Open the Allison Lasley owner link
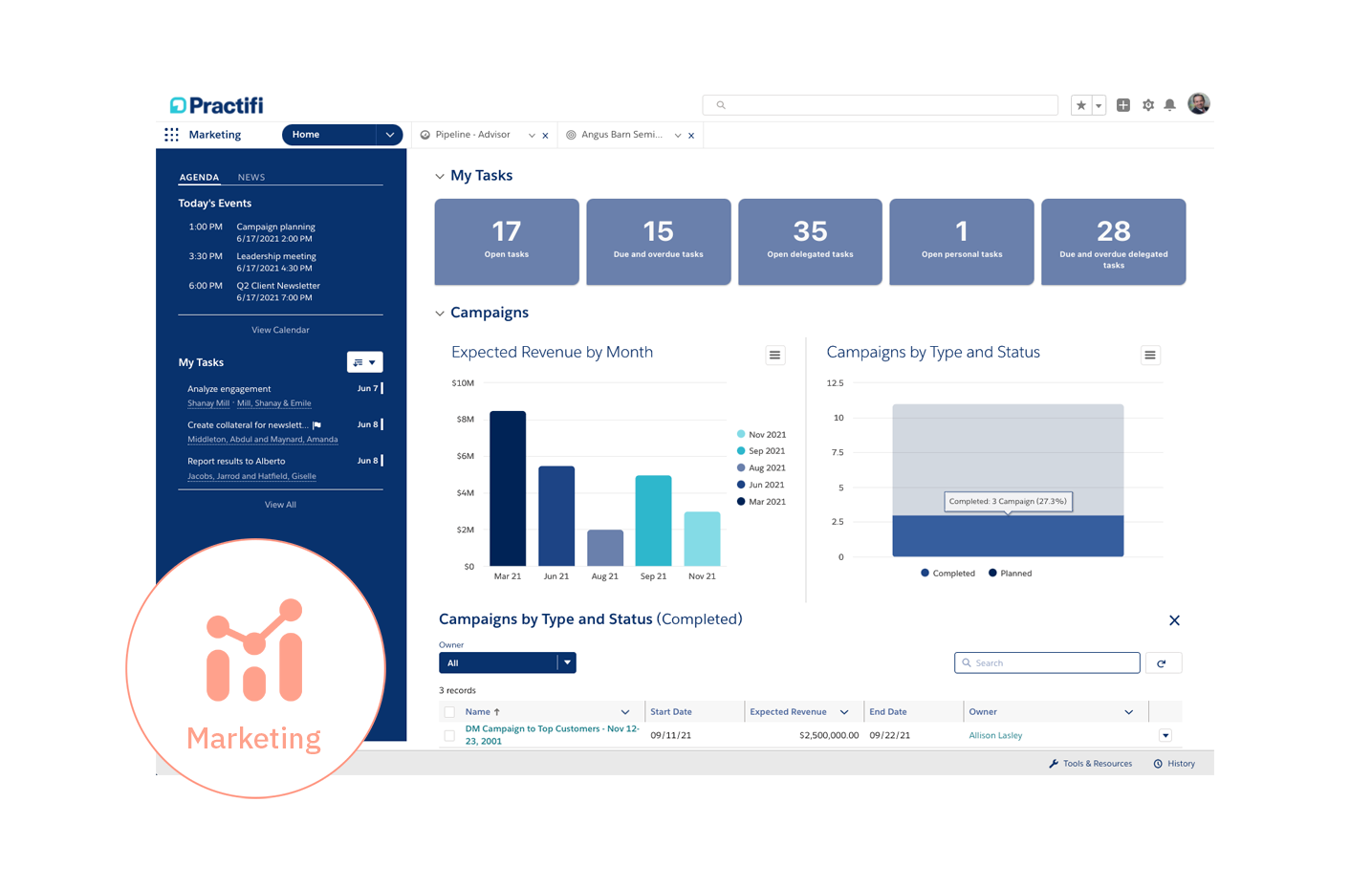1372x889 pixels. tap(995, 735)
